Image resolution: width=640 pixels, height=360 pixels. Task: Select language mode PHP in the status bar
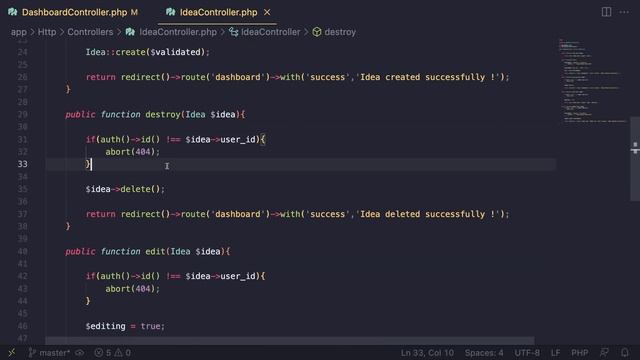[580, 353]
